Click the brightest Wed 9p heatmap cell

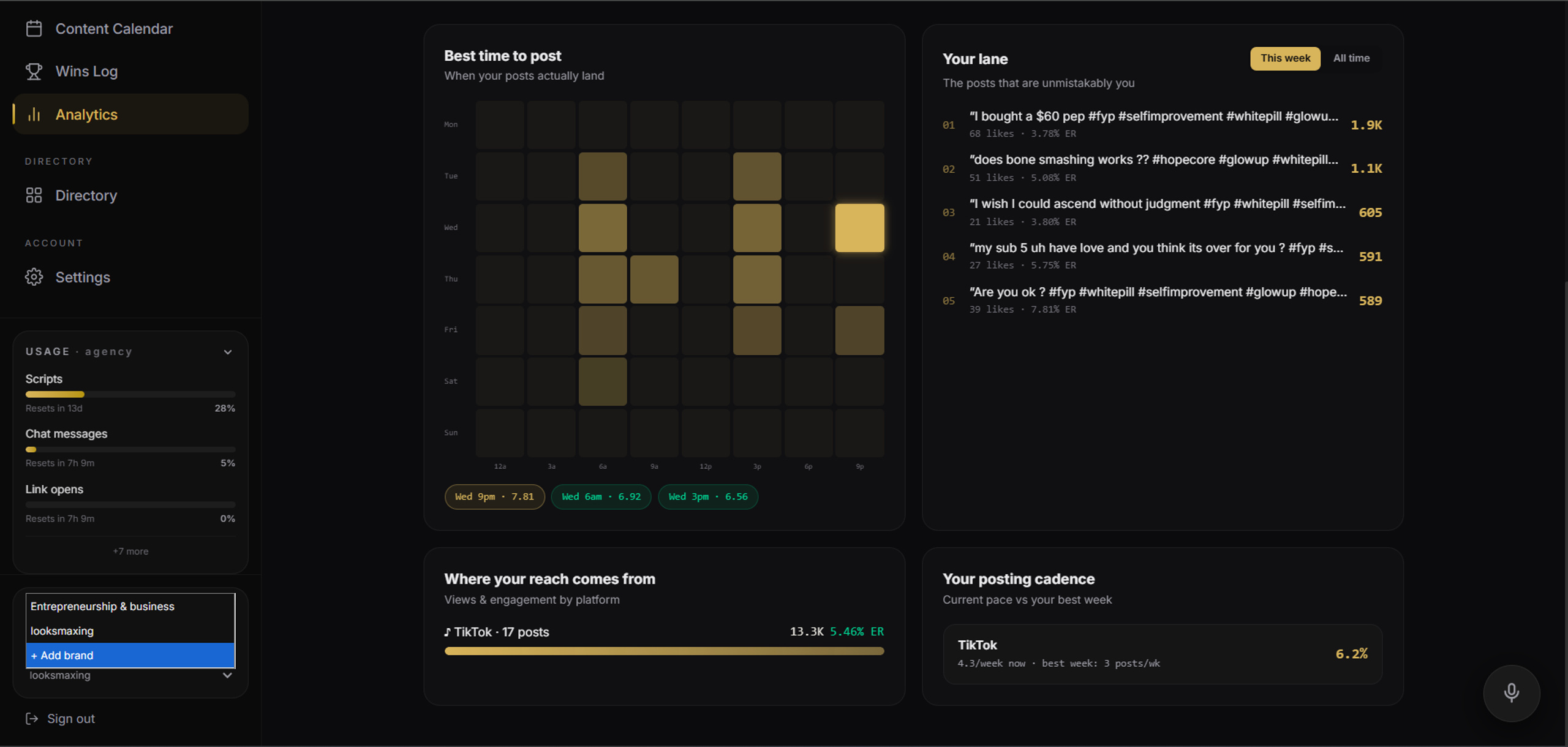tap(859, 228)
